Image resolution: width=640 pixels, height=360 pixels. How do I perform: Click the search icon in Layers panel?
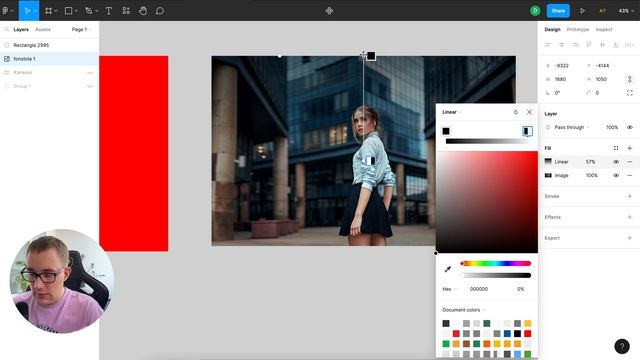(7, 29)
